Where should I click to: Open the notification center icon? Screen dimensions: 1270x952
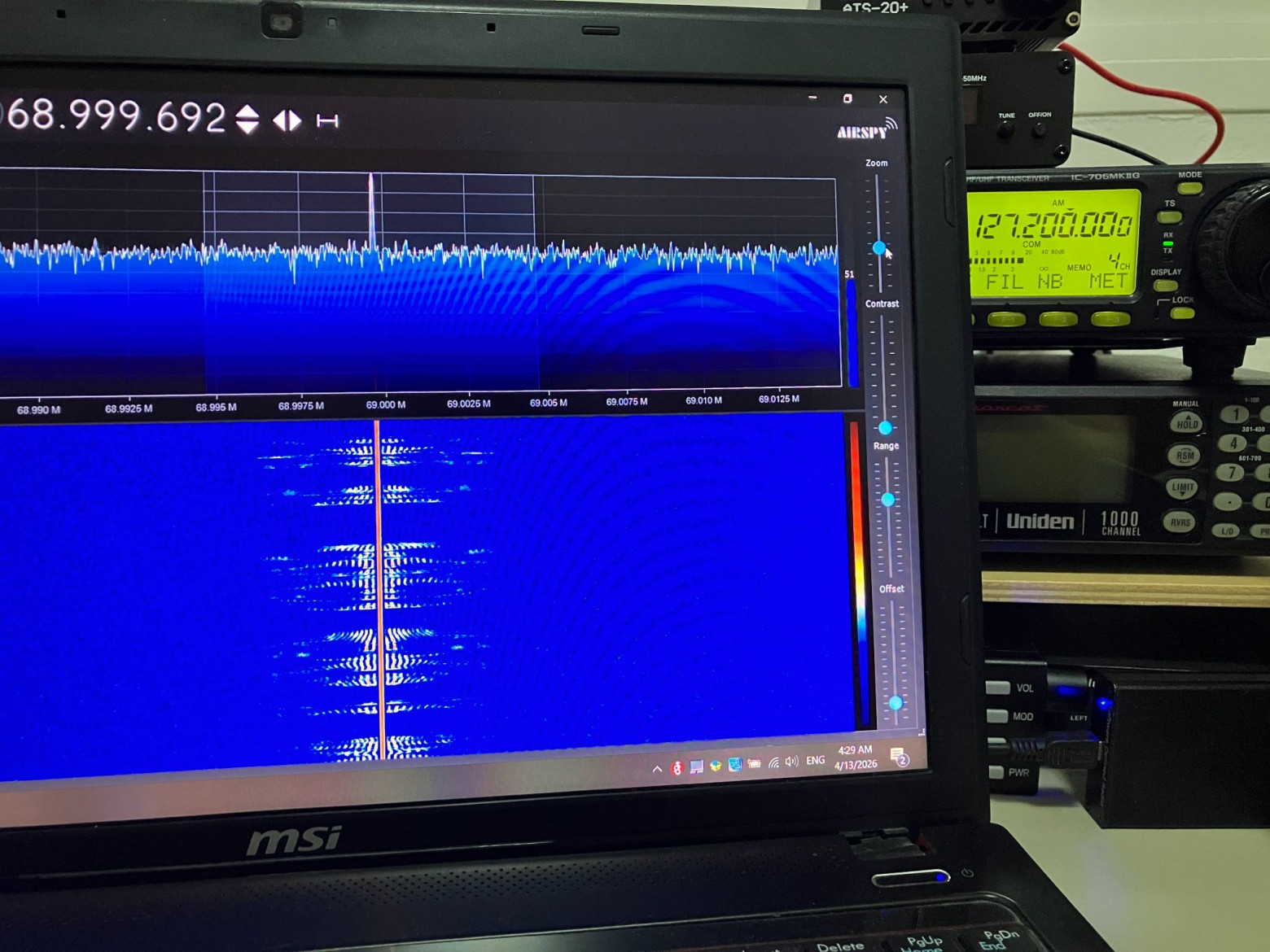coord(899,758)
